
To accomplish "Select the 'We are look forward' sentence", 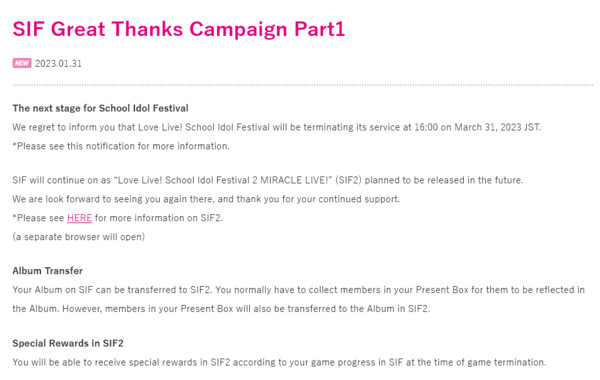I will pyautogui.click(x=206, y=199).
